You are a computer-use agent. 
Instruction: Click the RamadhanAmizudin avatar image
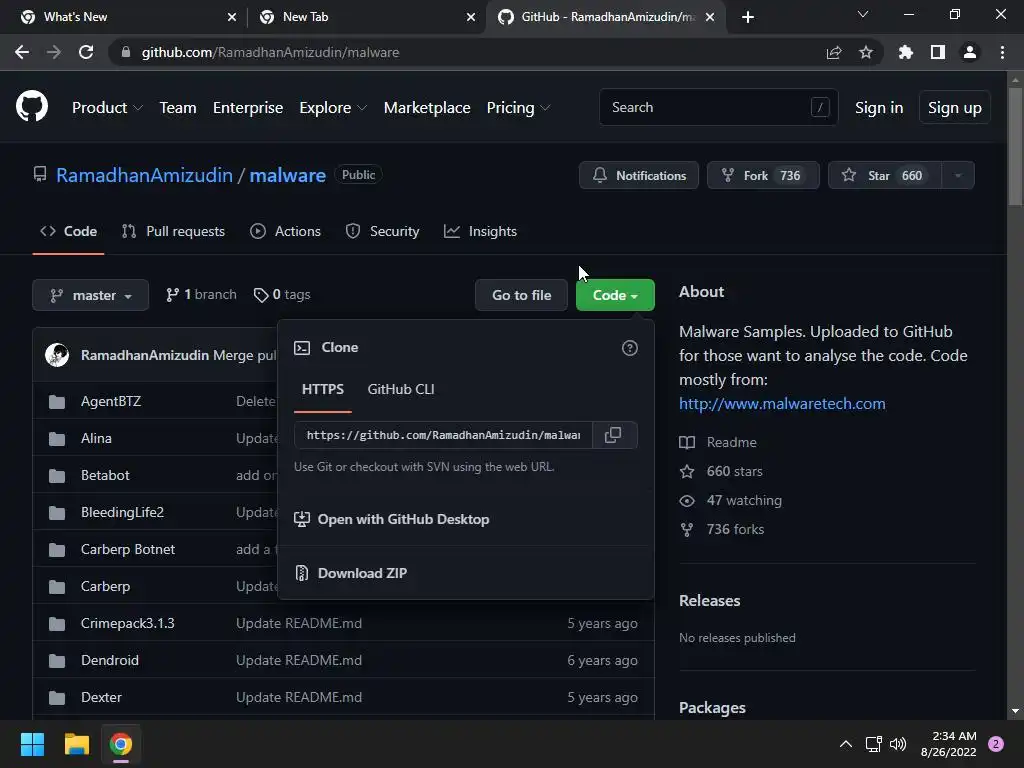pyautogui.click(x=57, y=355)
